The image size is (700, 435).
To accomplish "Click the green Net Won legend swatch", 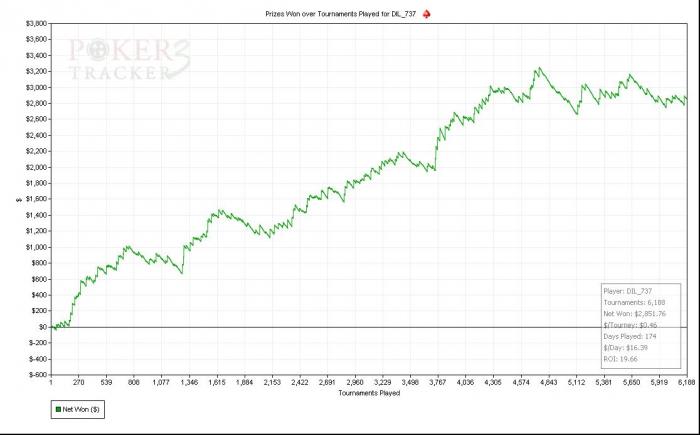I will (58, 409).
